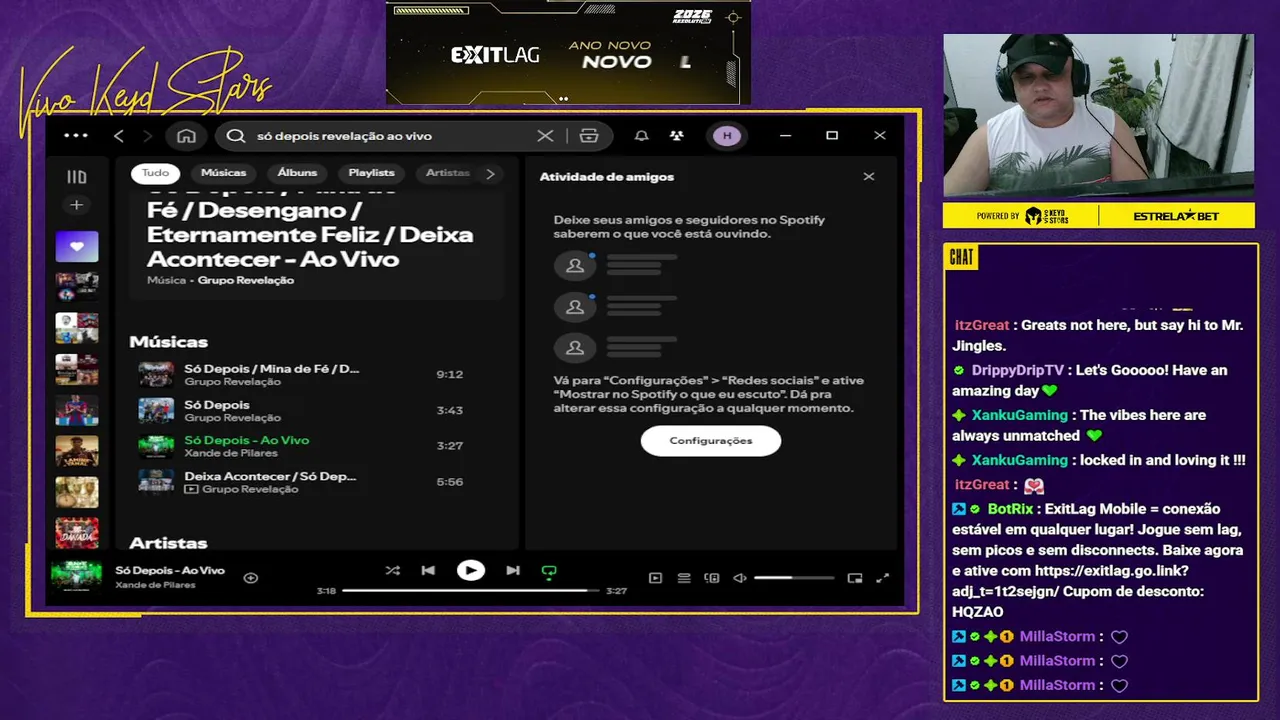Viewport: 1280px width, 720px height.
Task: Select the Músicas filter chip
Action: [223, 173]
